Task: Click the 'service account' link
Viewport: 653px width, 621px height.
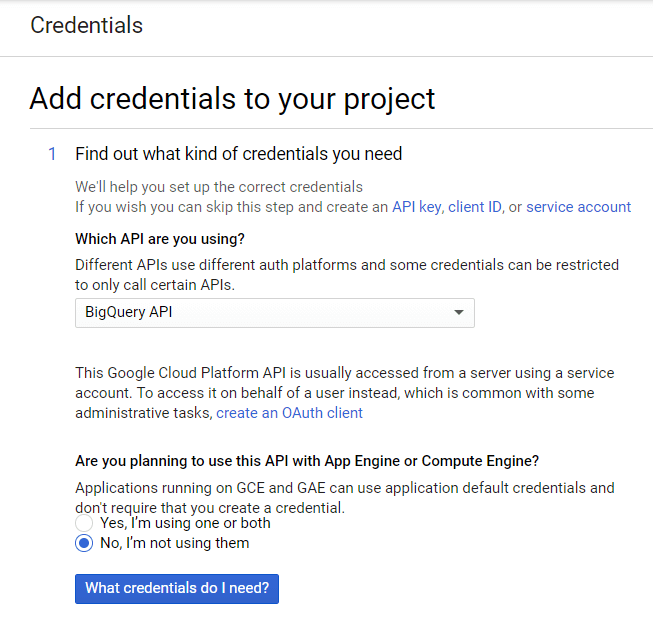Action: coord(578,207)
